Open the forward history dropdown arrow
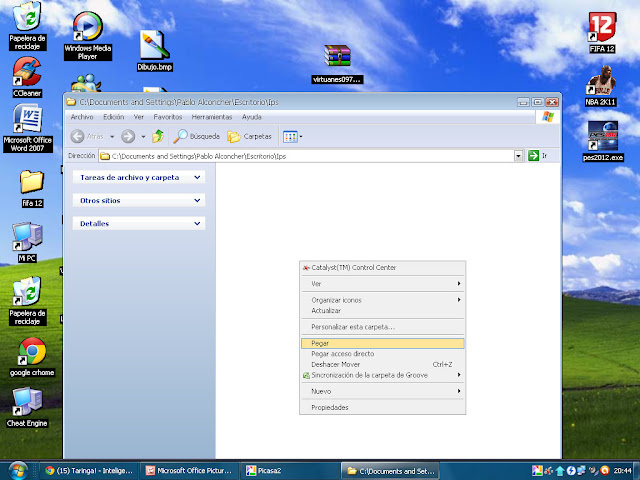Screen dimensions: 640x480 (143, 137)
